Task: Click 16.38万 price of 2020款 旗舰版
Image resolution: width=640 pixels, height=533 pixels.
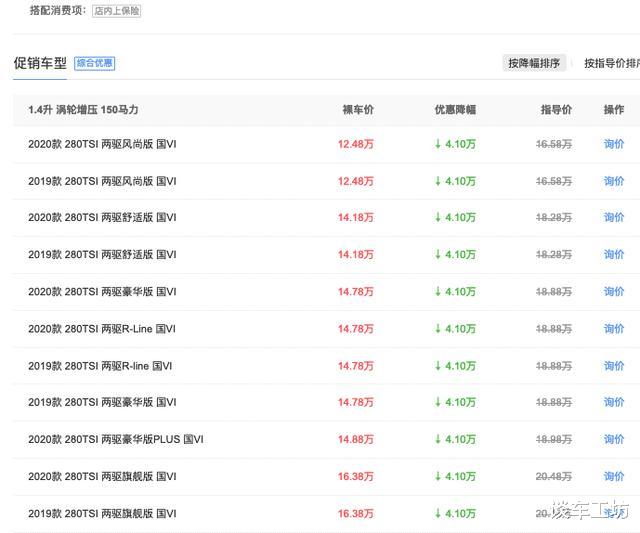Action: (356, 477)
